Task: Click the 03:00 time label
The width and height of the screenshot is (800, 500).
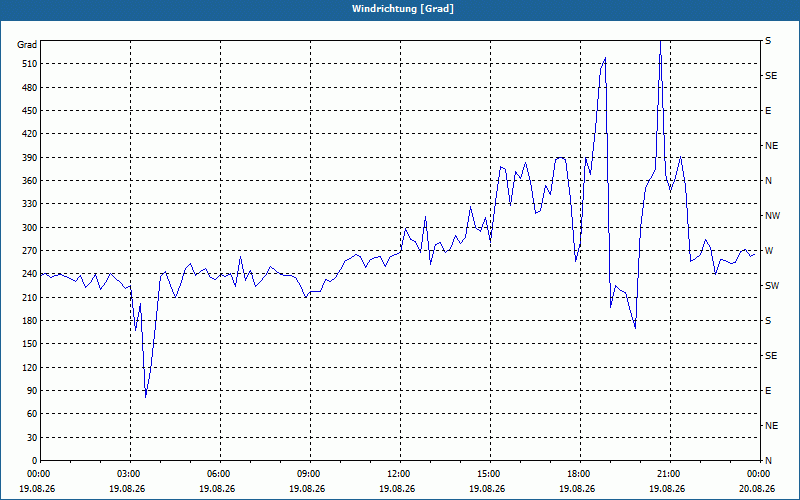Action: tap(131, 474)
